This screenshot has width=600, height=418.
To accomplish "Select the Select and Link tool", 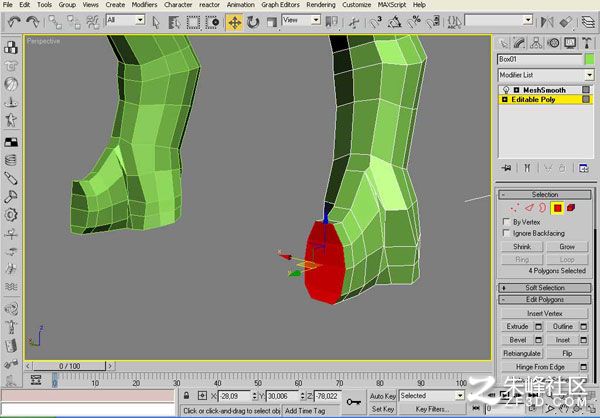I will click(55, 22).
